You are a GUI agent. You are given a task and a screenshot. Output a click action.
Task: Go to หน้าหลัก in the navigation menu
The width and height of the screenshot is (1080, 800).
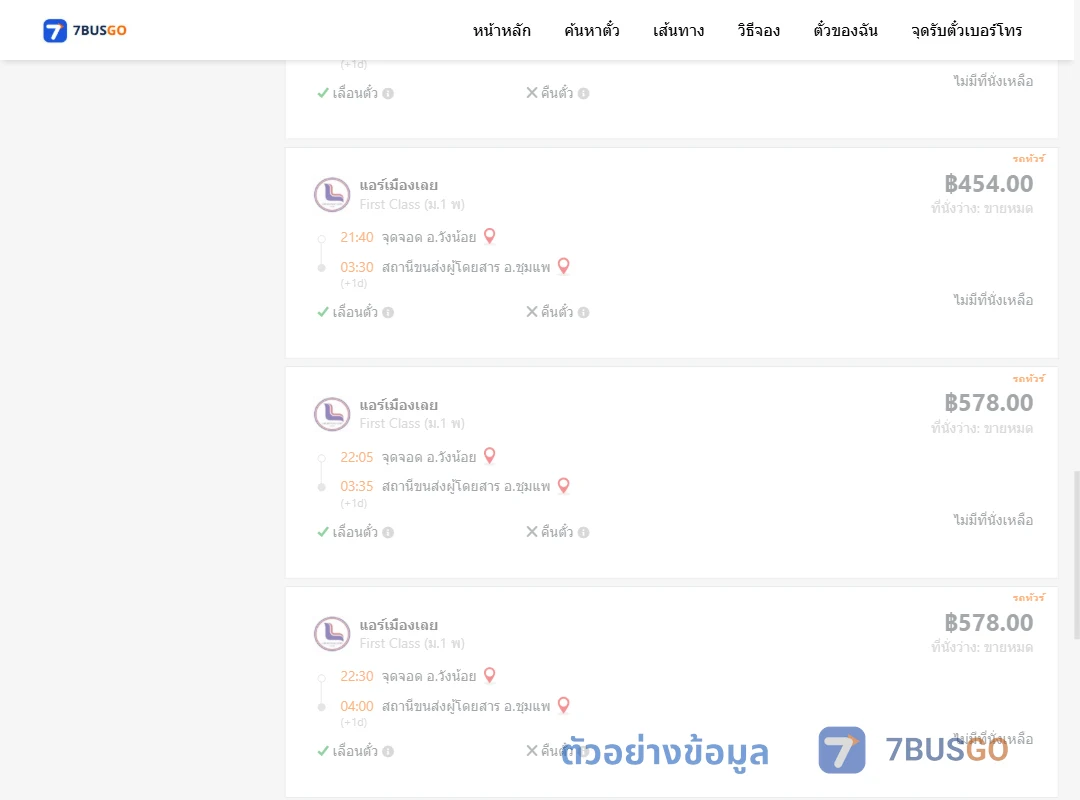(501, 30)
